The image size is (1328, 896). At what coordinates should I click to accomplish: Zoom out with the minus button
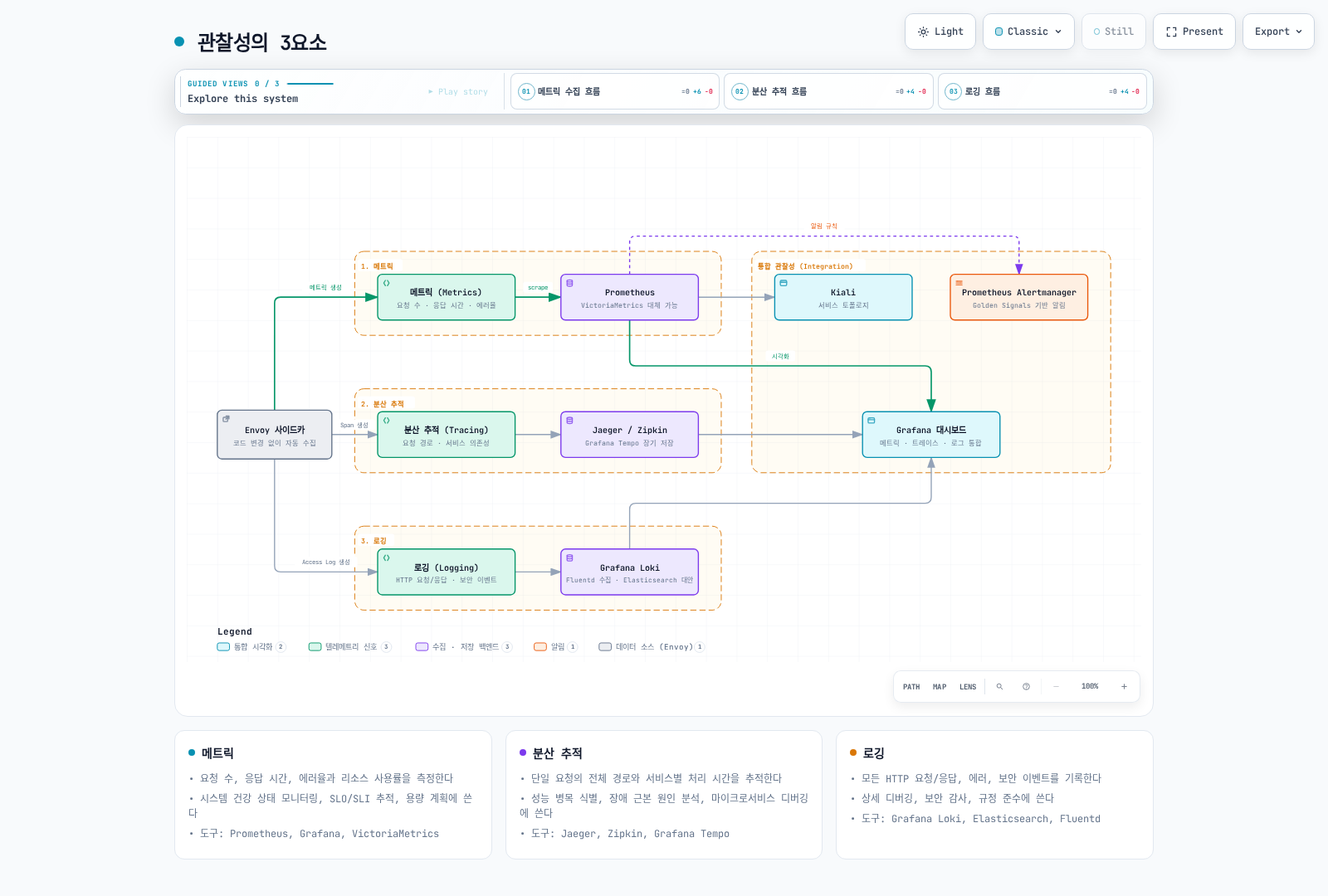[1056, 687]
